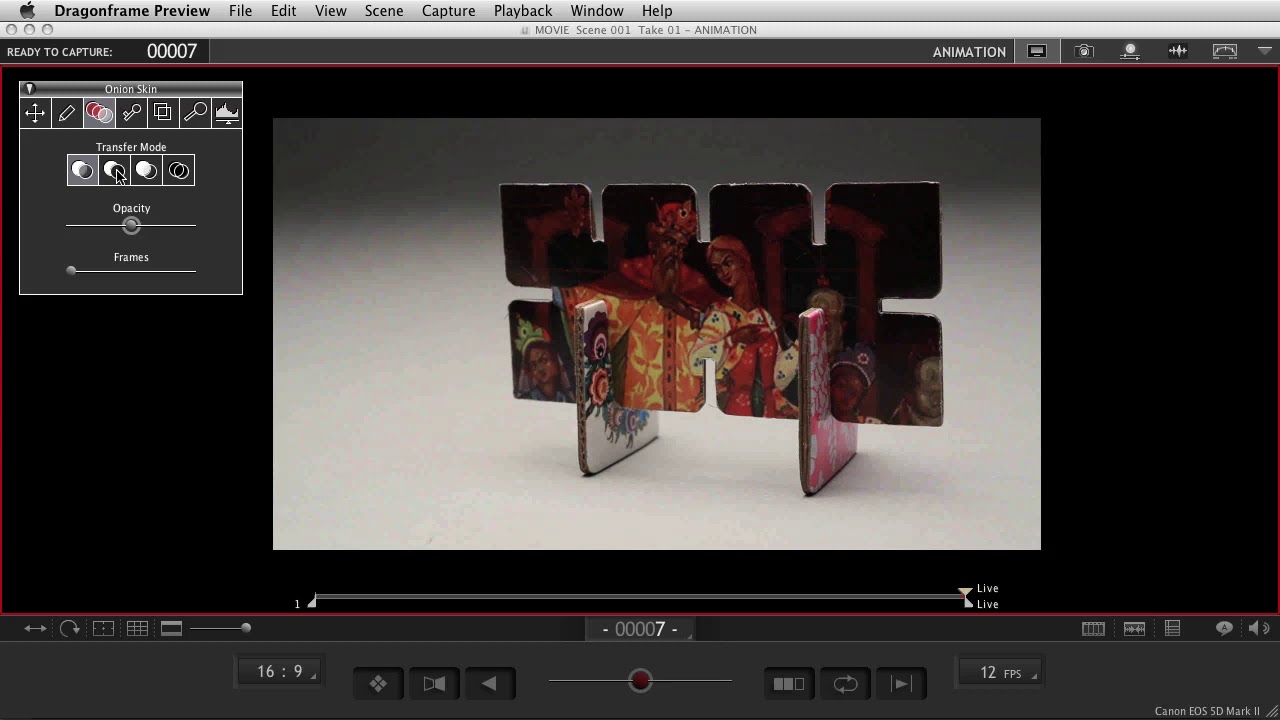The image size is (1280, 720).
Task: Open the lighting DMX workspace icon
Action: (x=1130, y=51)
